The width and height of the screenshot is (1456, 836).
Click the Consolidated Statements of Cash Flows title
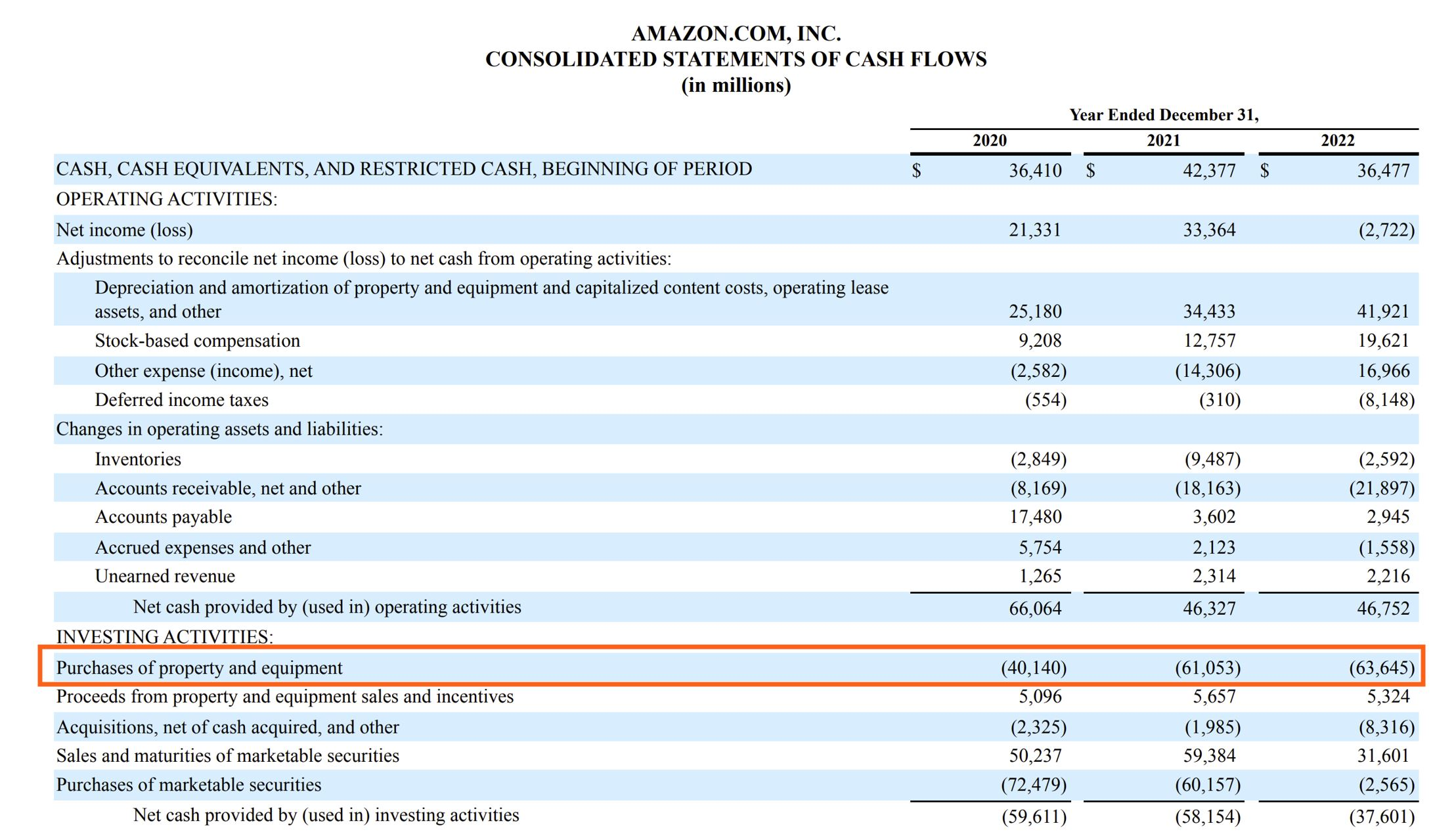click(736, 59)
